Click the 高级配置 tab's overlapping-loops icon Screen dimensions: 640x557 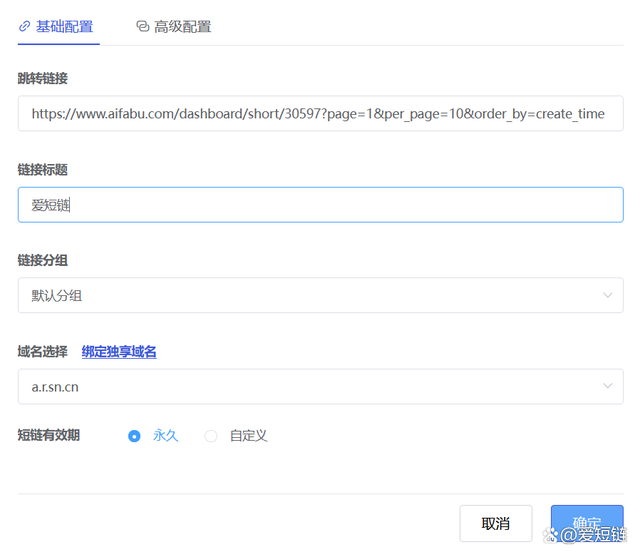[142, 27]
